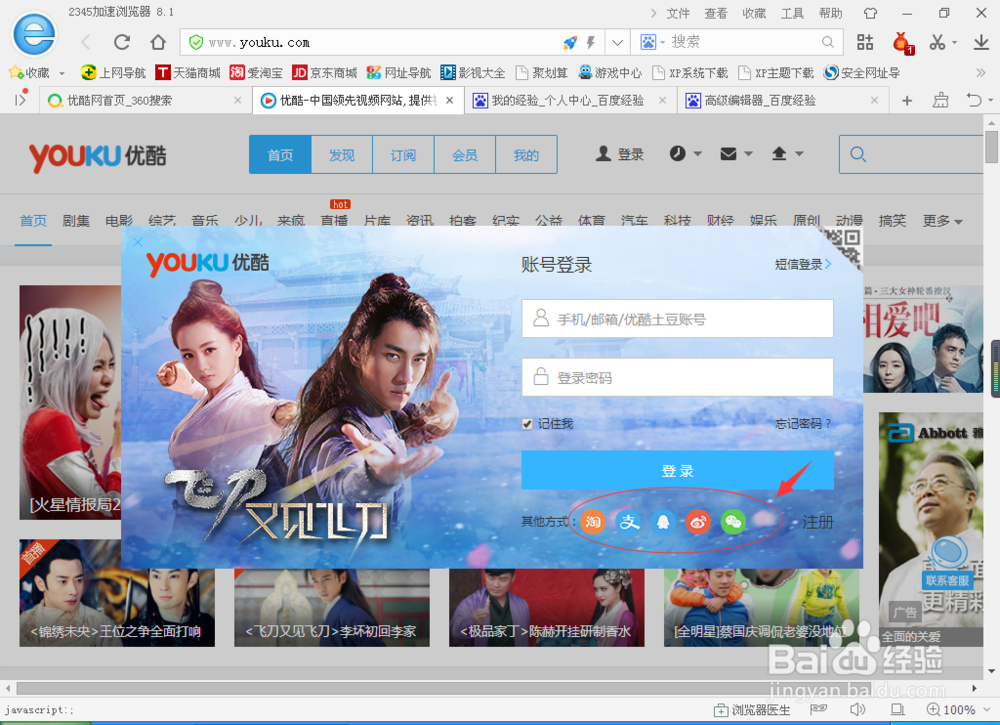Open 京东商城 bookmark
Image resolution: width=1000 pixels, height=725 pixels.
(325, 73)
